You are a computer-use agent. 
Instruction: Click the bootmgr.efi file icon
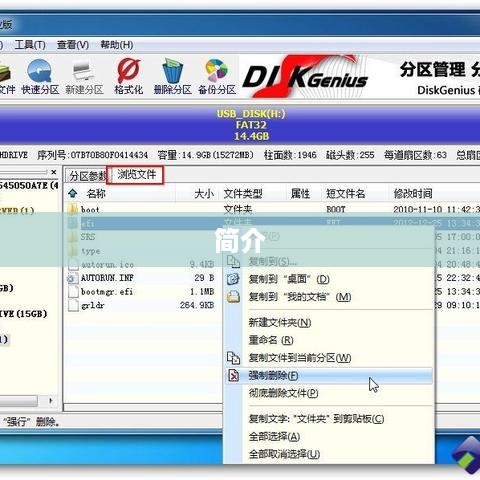(x=73, y=292)
